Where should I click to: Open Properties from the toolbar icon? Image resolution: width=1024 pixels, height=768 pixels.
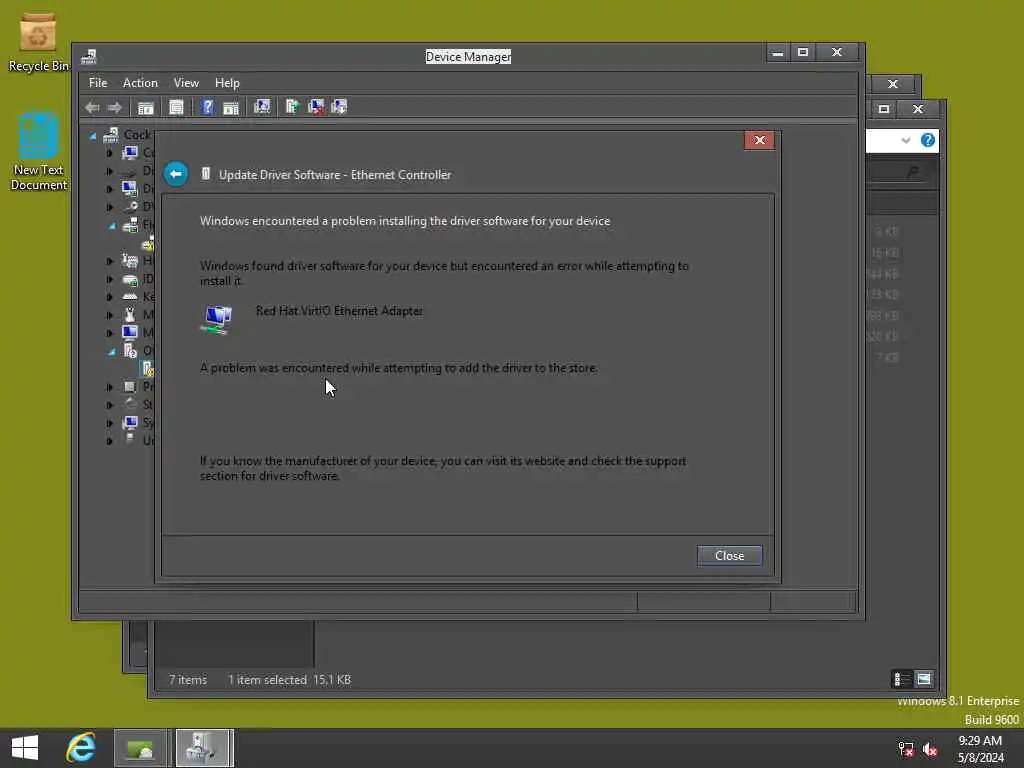tap(176, 107)
